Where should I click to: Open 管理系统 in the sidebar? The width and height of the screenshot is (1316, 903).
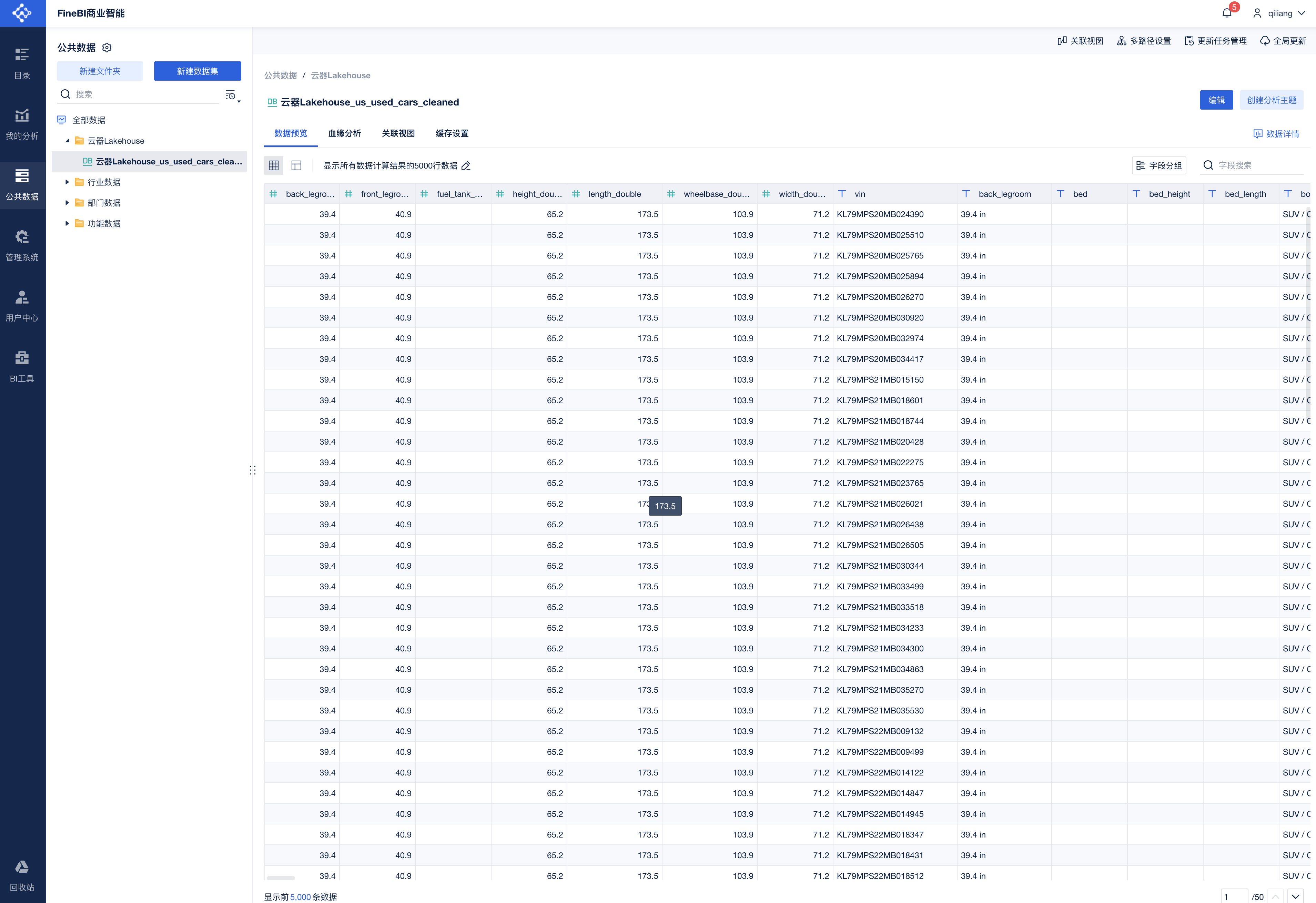(x=22, y=245)
